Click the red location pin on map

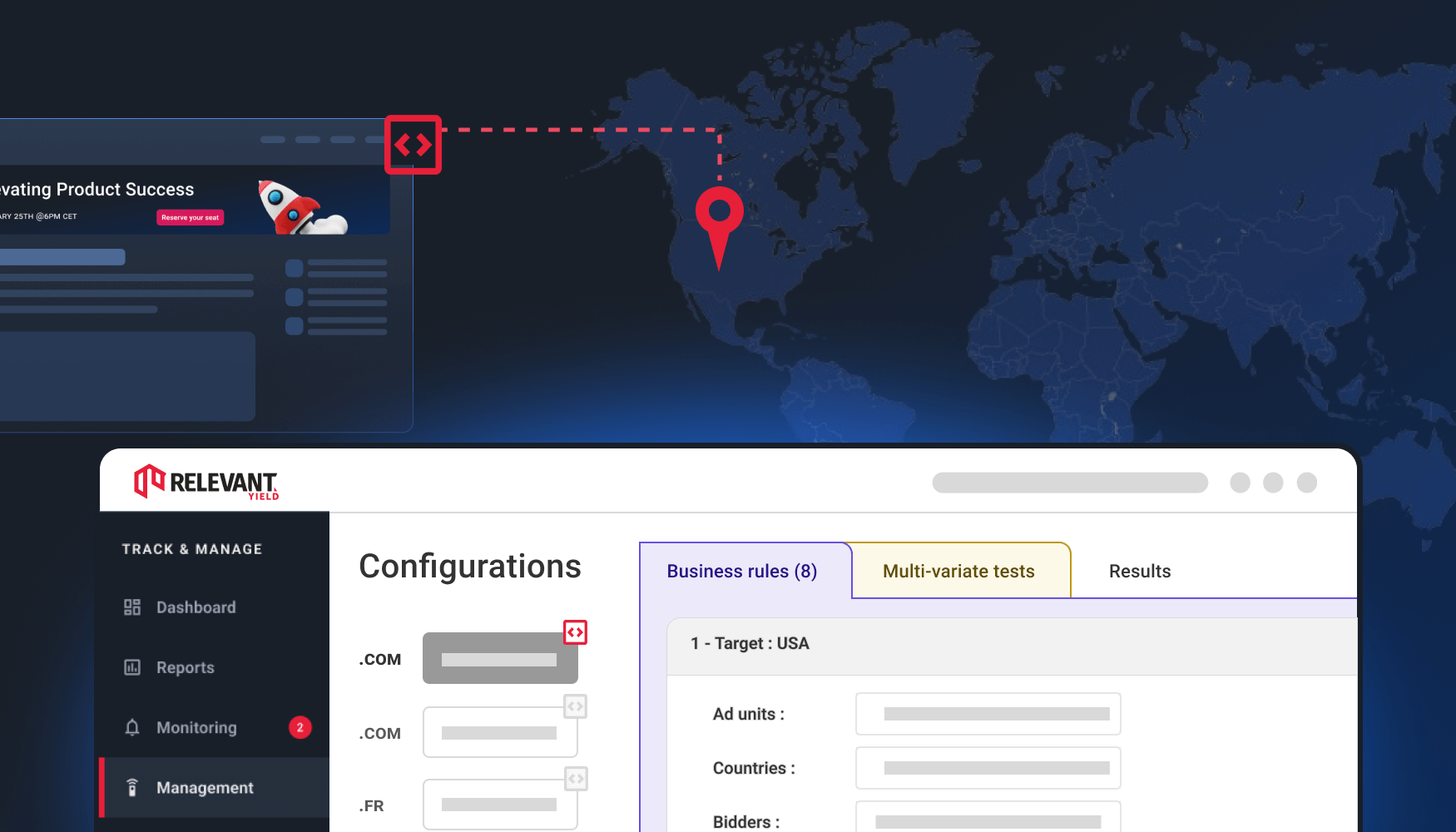(x=719, y=228)
